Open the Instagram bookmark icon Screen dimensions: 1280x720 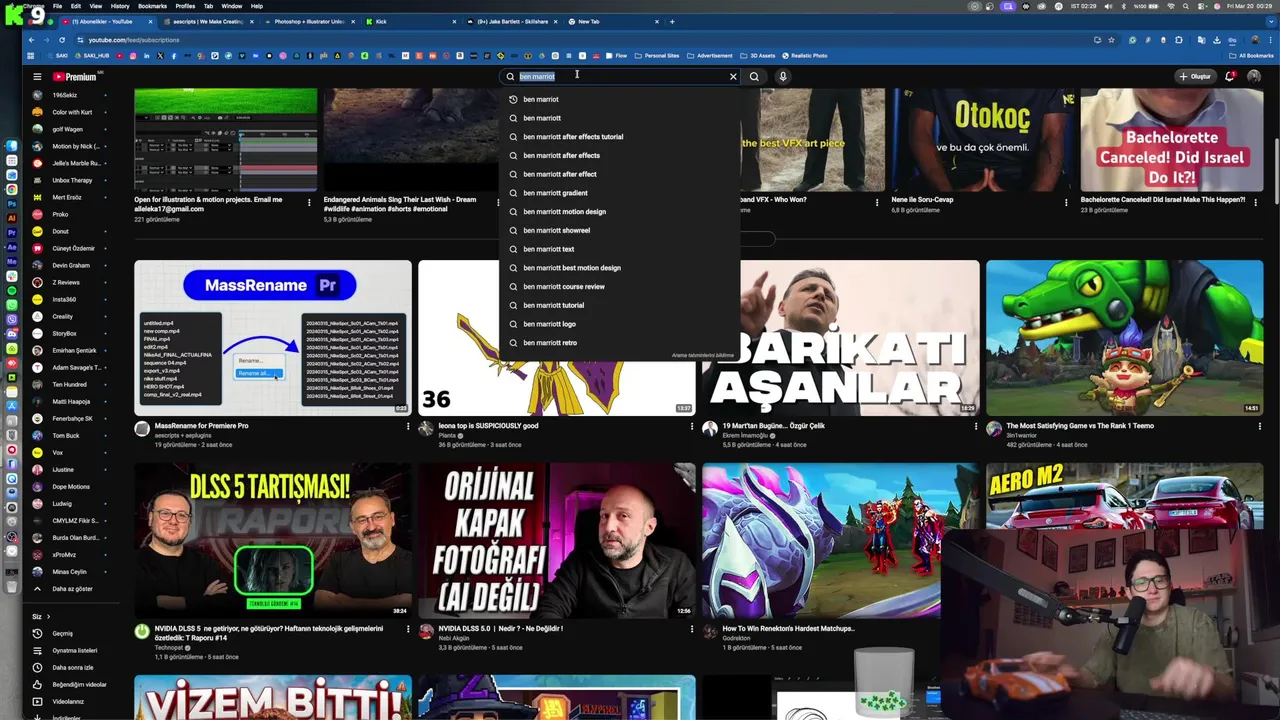click(x=132, y=56)
